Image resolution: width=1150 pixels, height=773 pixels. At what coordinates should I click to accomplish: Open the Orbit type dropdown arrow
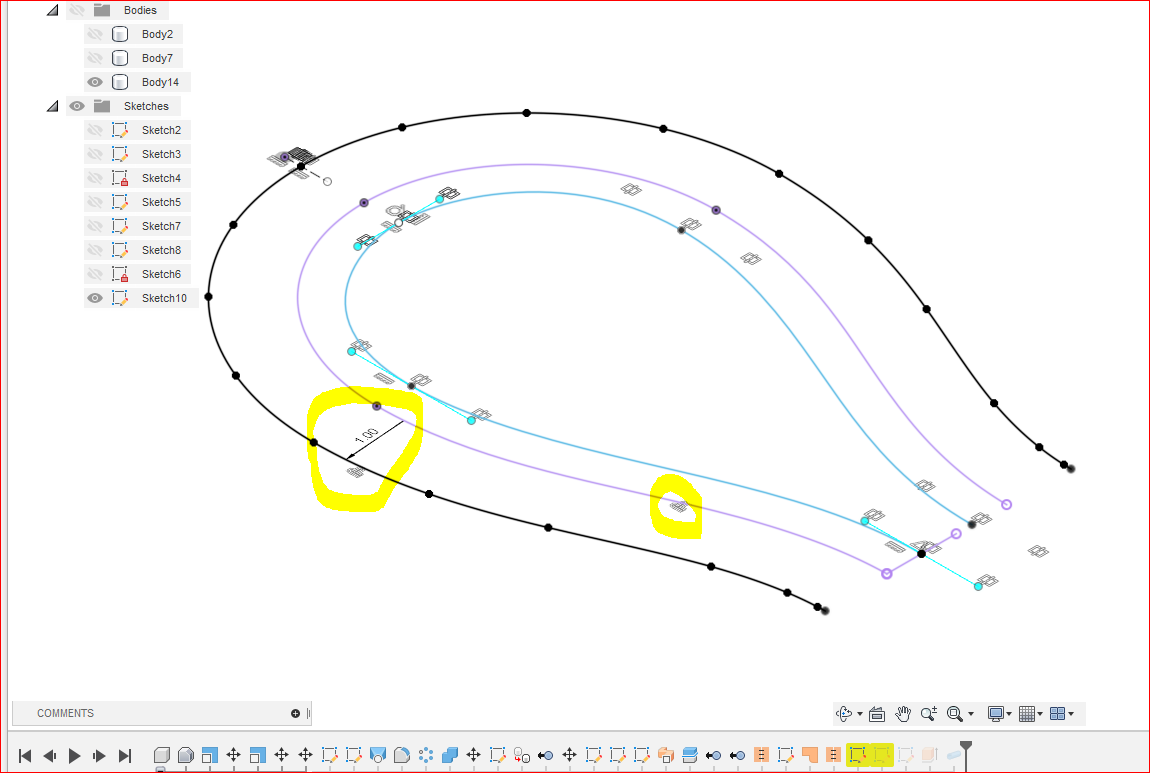click(860, 714)
